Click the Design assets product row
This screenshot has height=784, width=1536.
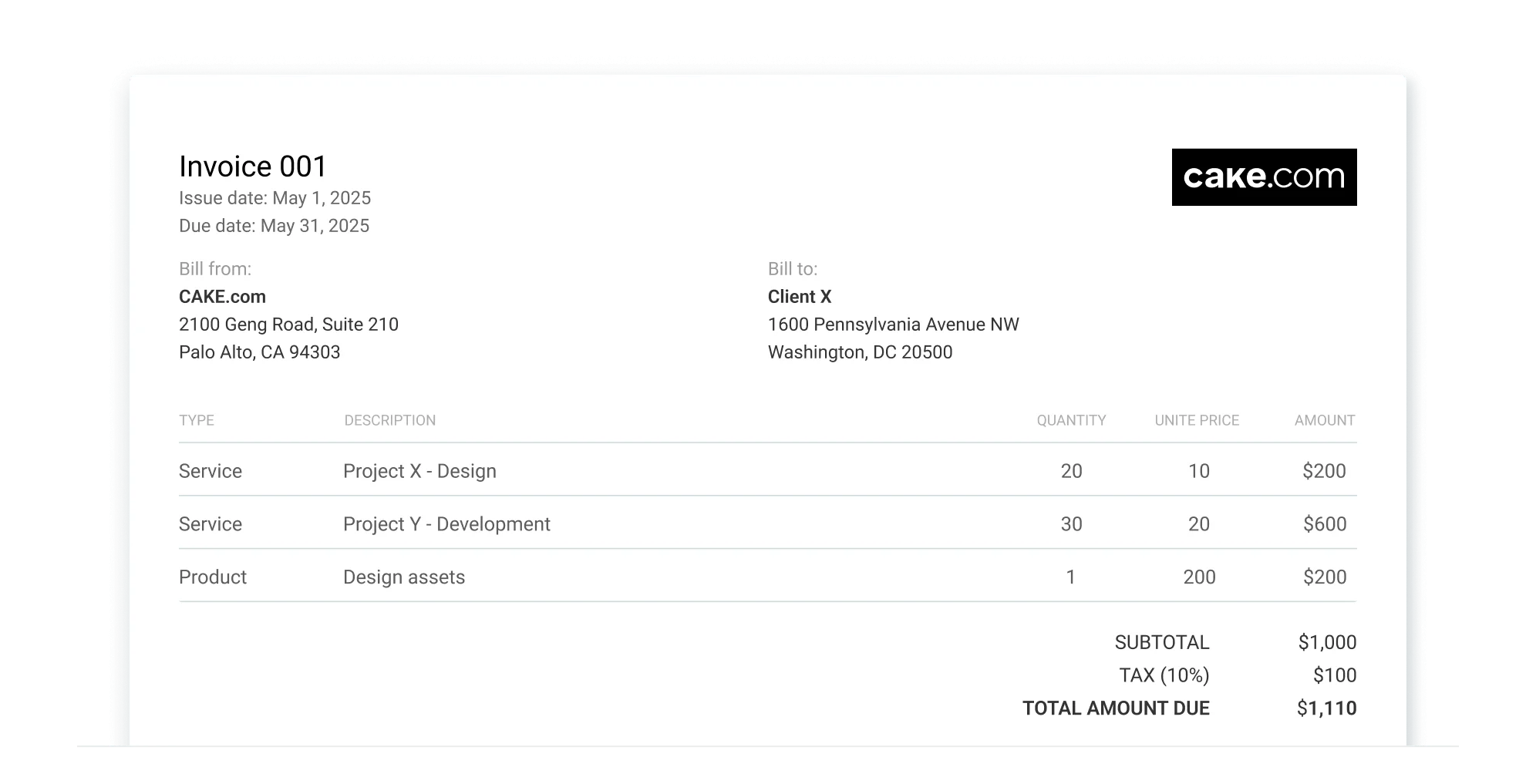click(x=404, y=577)
